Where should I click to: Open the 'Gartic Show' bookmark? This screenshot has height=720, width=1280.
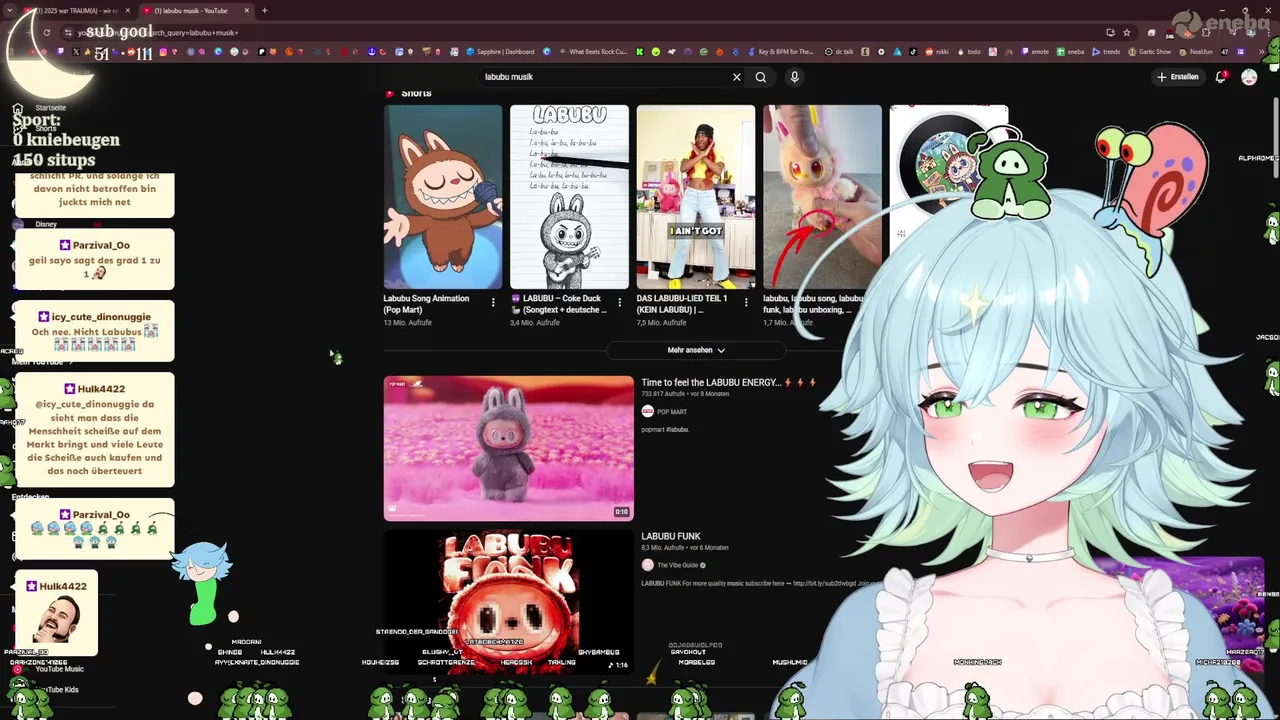click(x=1149, y=52)
